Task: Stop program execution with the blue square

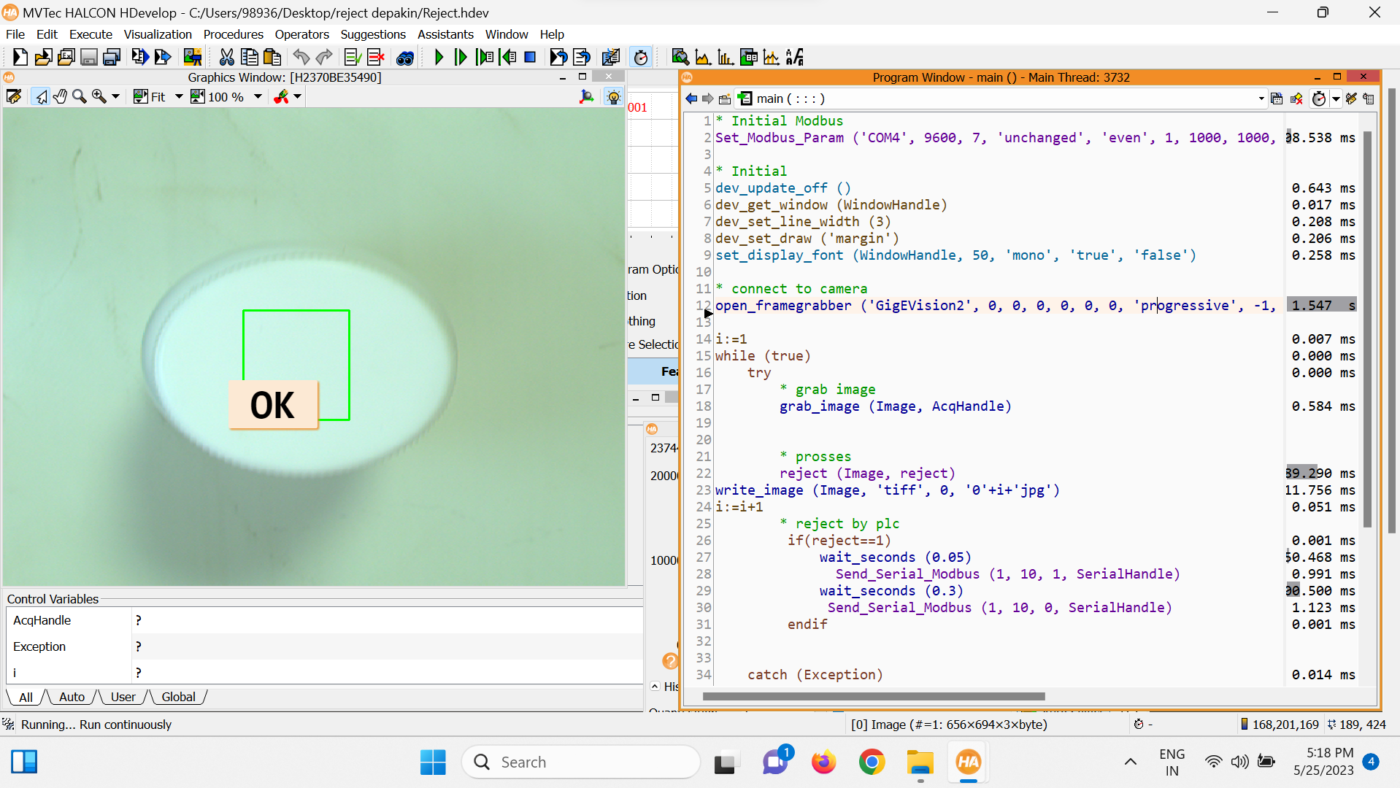Action: (x=530, y=57)
